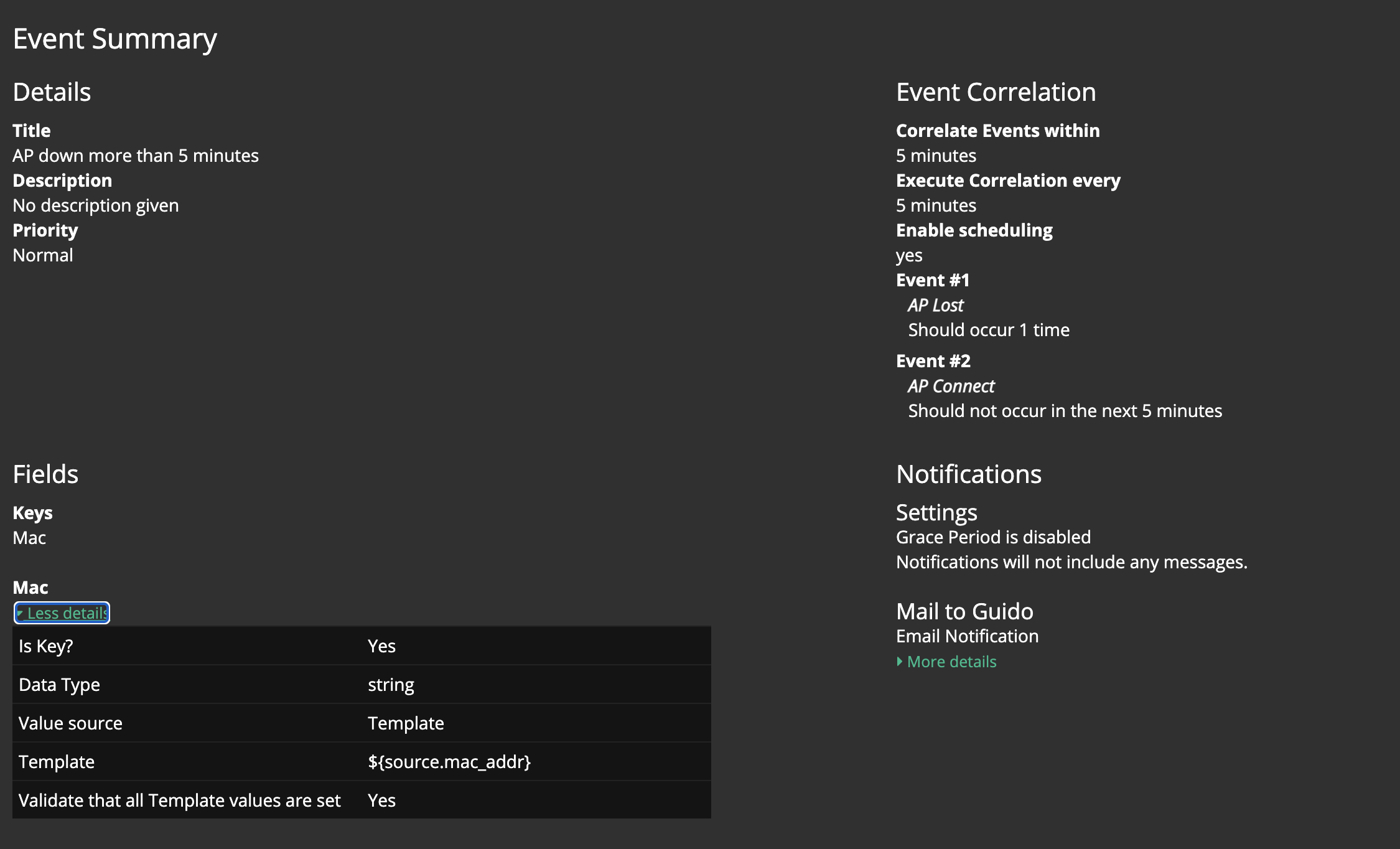Click the Mail to Guido notification title
The height and width of the screenshot is (849, 1400).
point(964,611)
